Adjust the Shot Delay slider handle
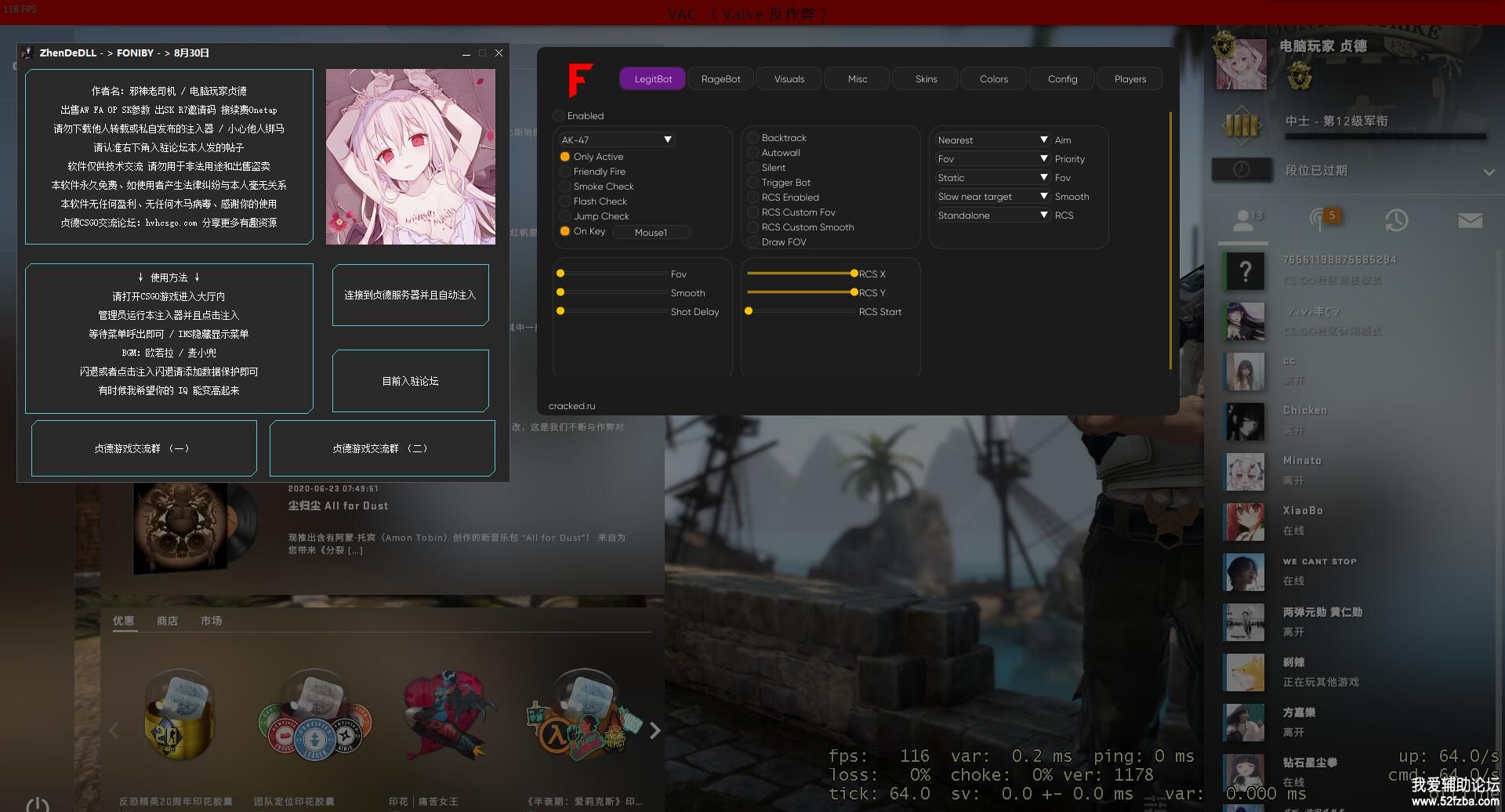The width and height of the screenshot is (1505, 812). (560, 311)
